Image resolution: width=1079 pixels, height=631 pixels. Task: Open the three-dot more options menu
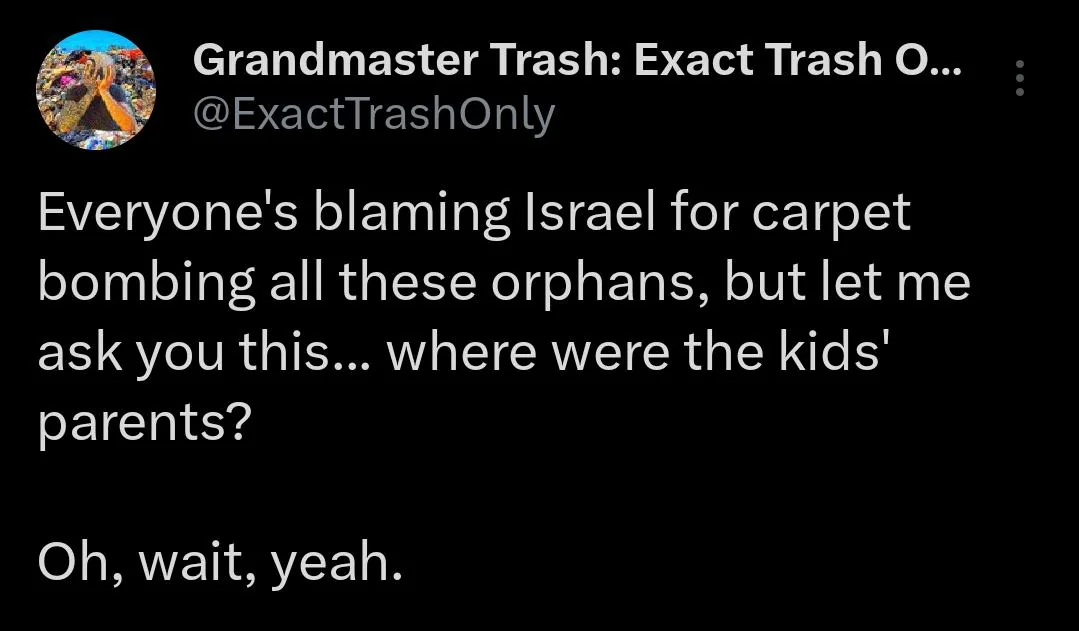click(1020, 78)
